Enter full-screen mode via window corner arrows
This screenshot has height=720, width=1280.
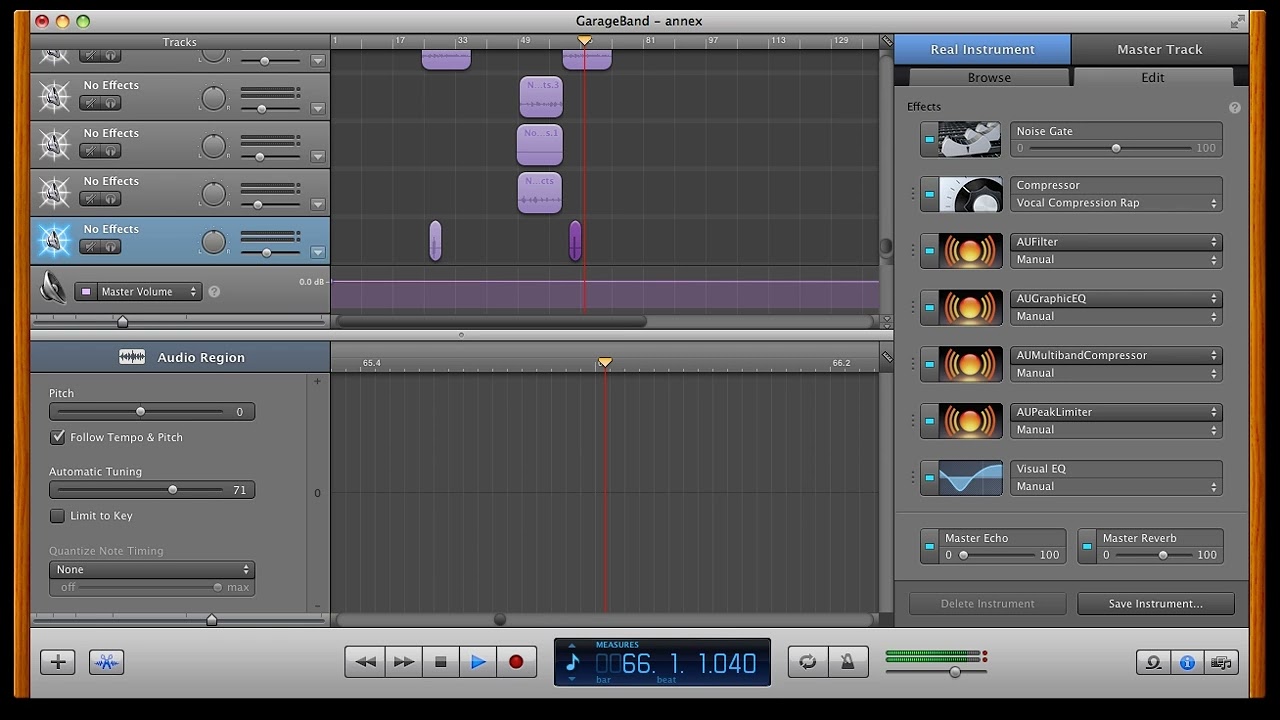coord(1239,21)
